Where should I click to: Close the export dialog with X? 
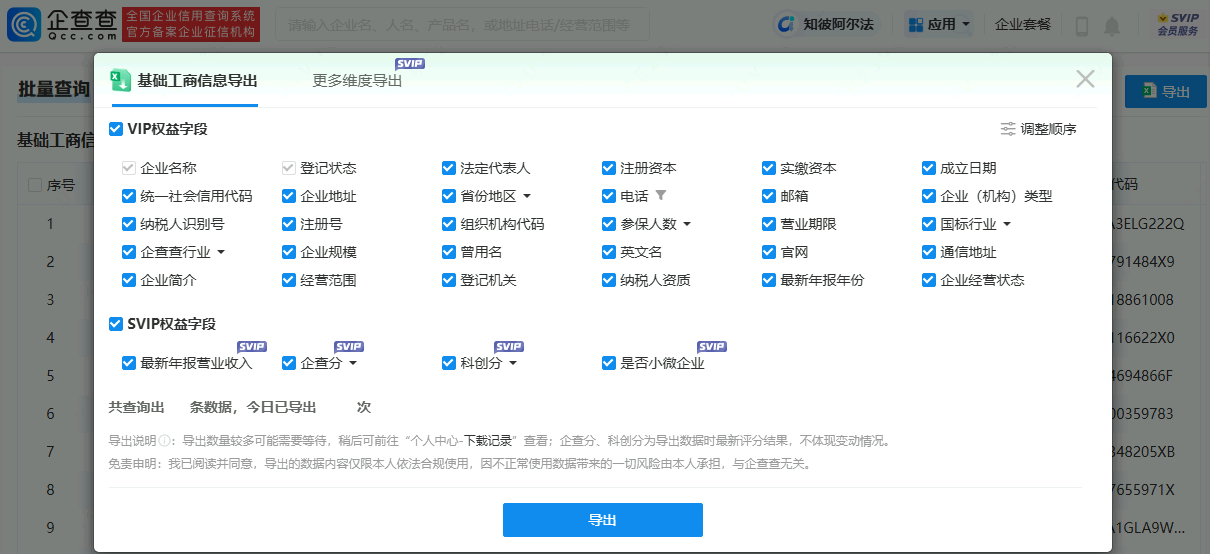click(x=1085, y=80)
